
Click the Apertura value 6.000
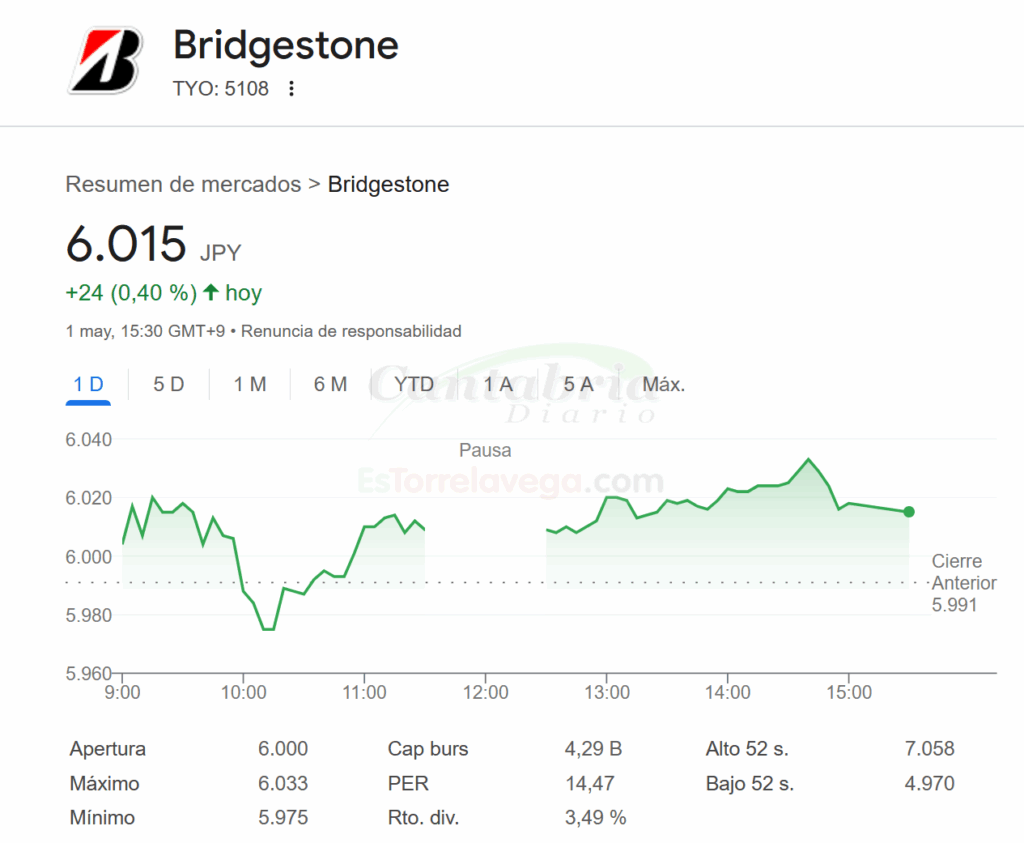click(283, 748)
